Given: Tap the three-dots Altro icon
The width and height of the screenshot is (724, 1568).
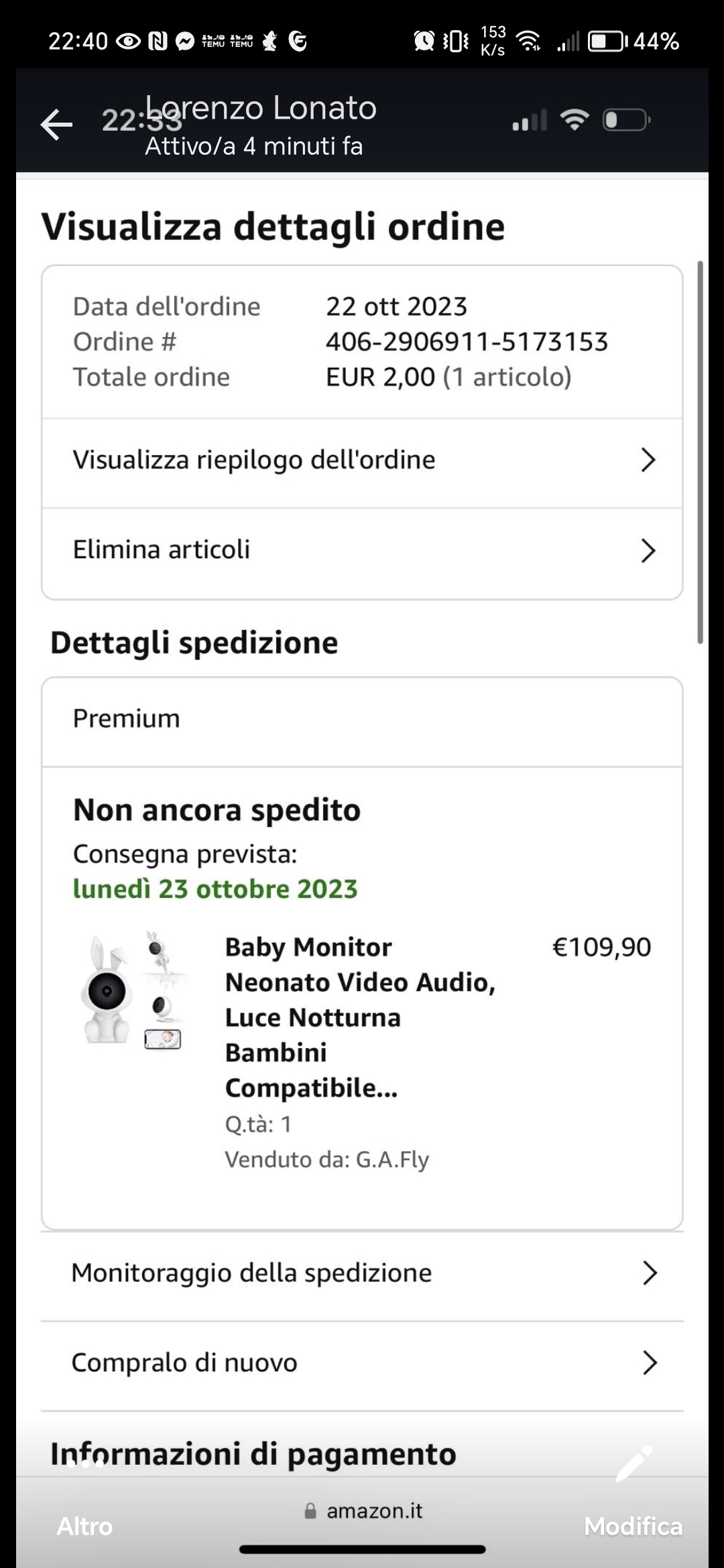Looking at the screenshot, I should 85,1463.
